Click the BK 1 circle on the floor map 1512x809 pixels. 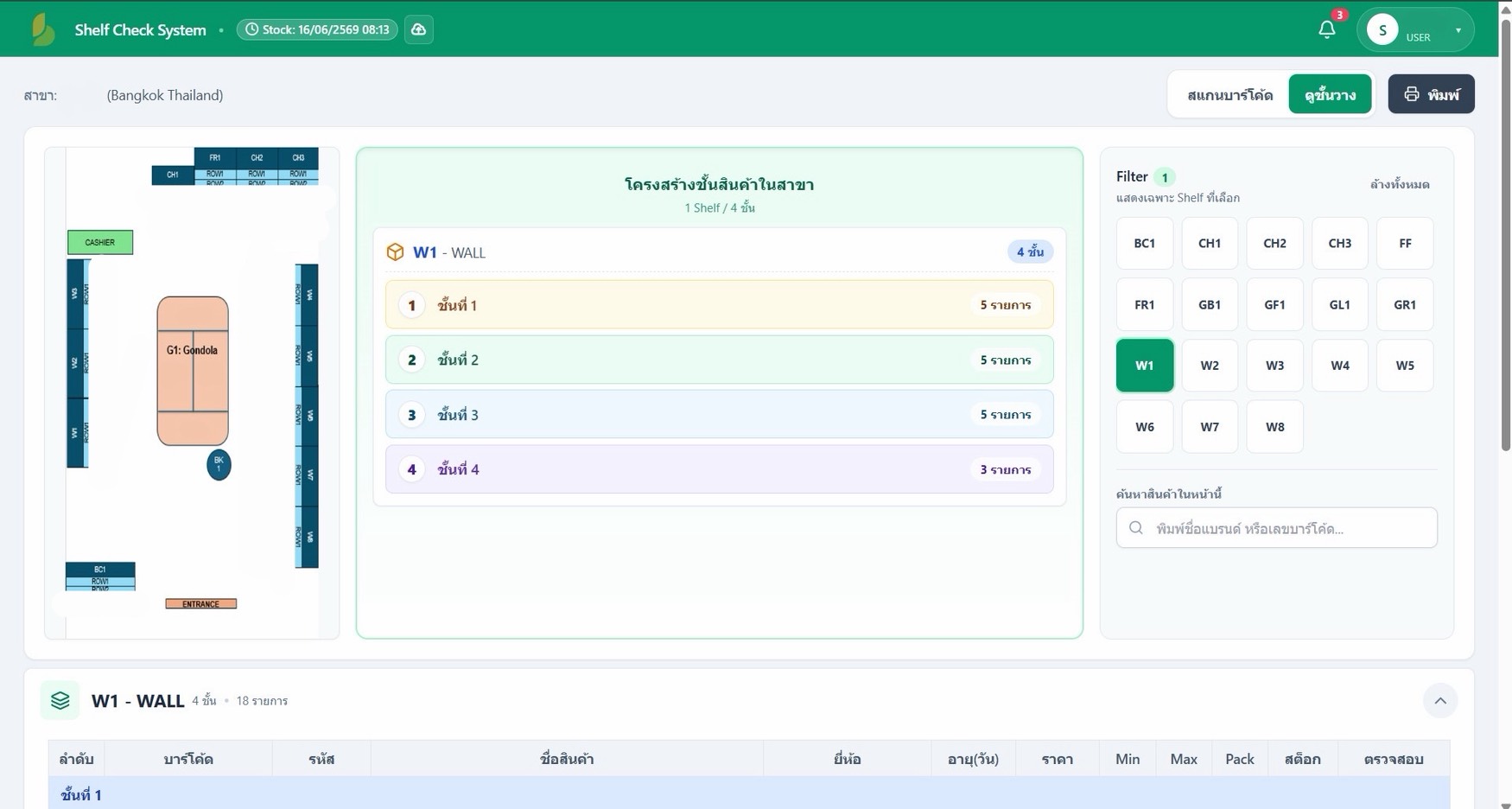[219, 465]
